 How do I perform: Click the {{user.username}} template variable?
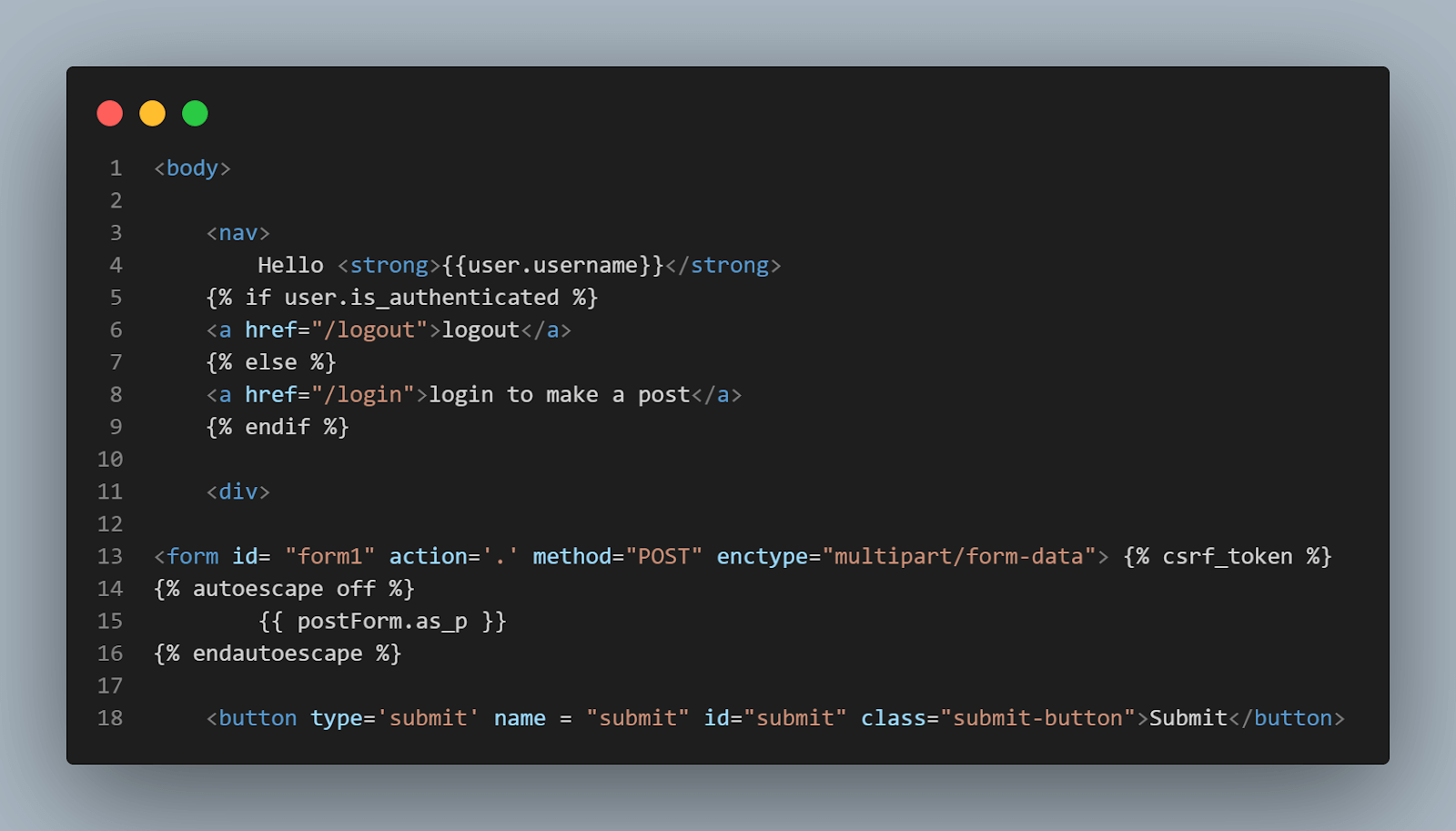coord(553,266)
